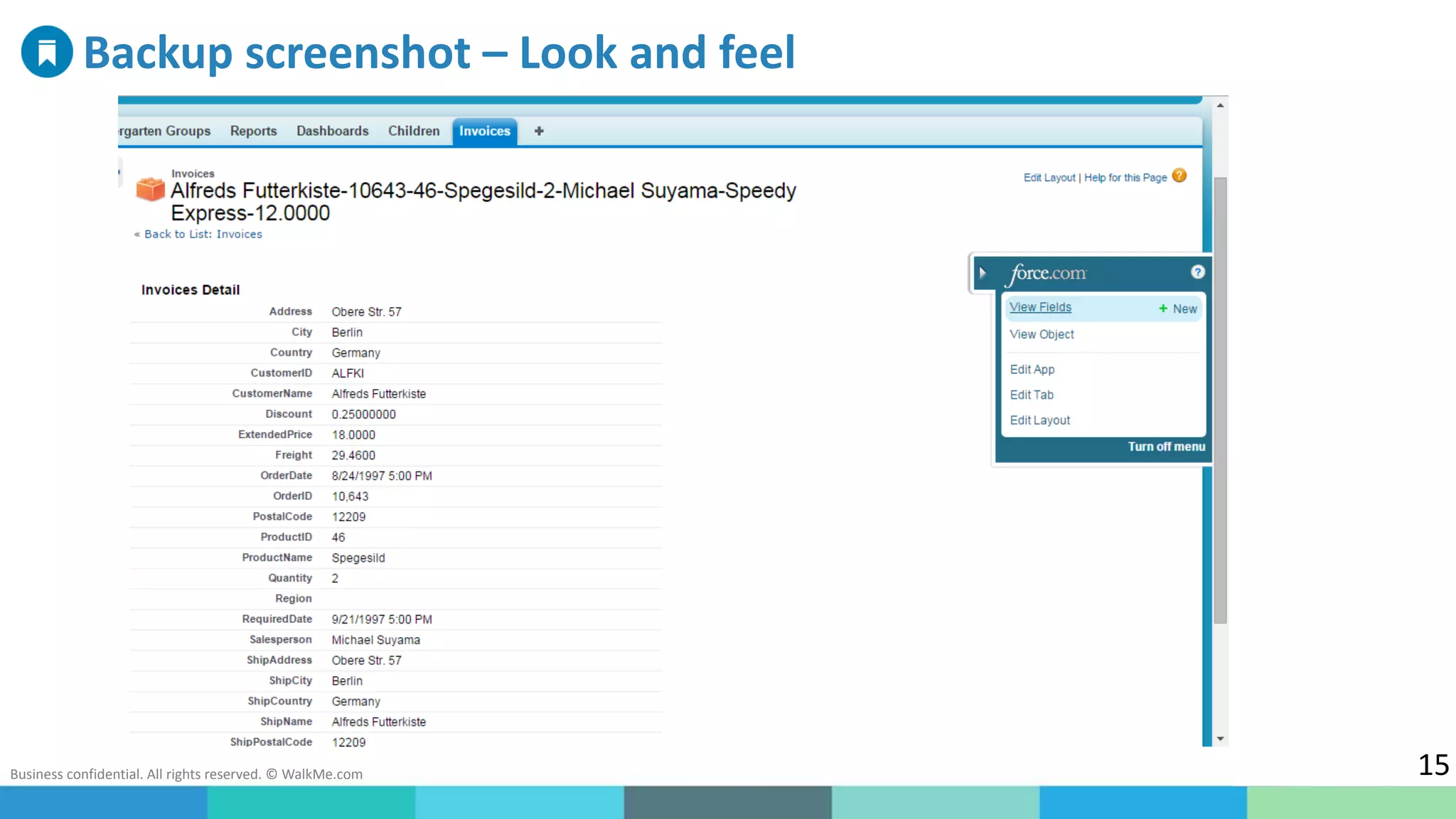This screenshot has height=819, width=1456.
Task: Click View Fields in force.com menu
Action: click(1040, 307)
